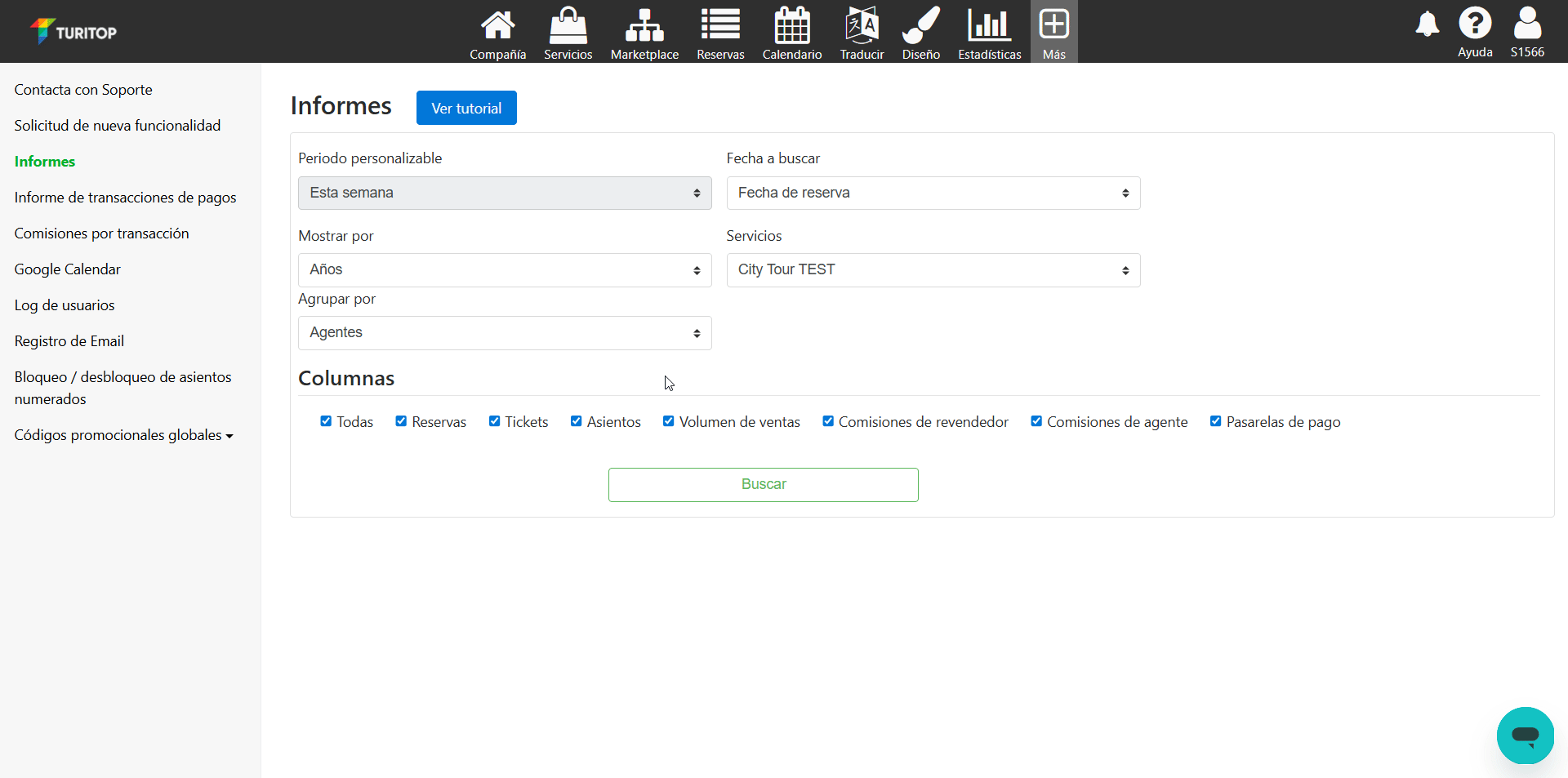Select Google Calendar in the sidebar
The width and height of the screenshot is (1568, 778).
67,269
